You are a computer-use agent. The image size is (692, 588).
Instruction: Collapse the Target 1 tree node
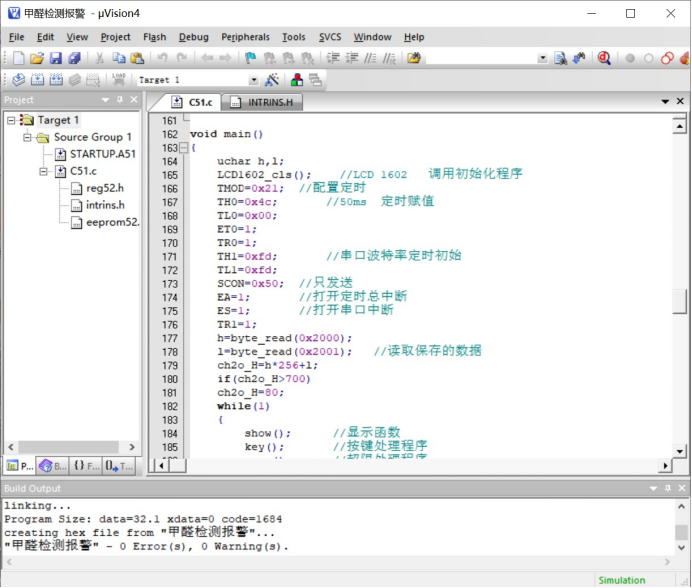tap(11, 120)
